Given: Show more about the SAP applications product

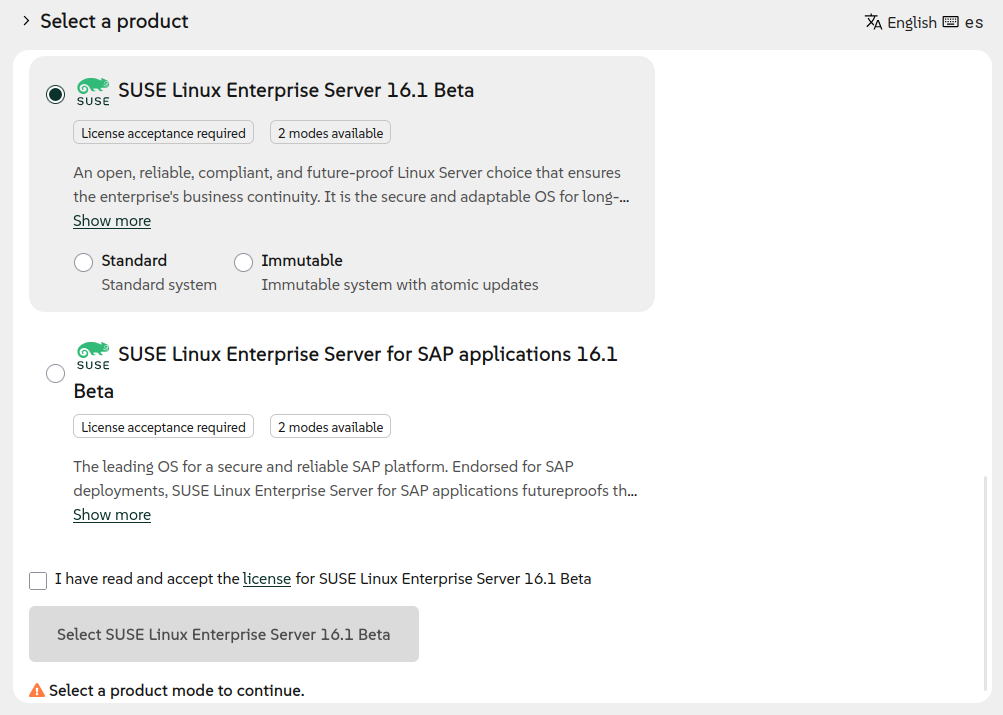Looking at the screenshot, I should click(111, 514).
